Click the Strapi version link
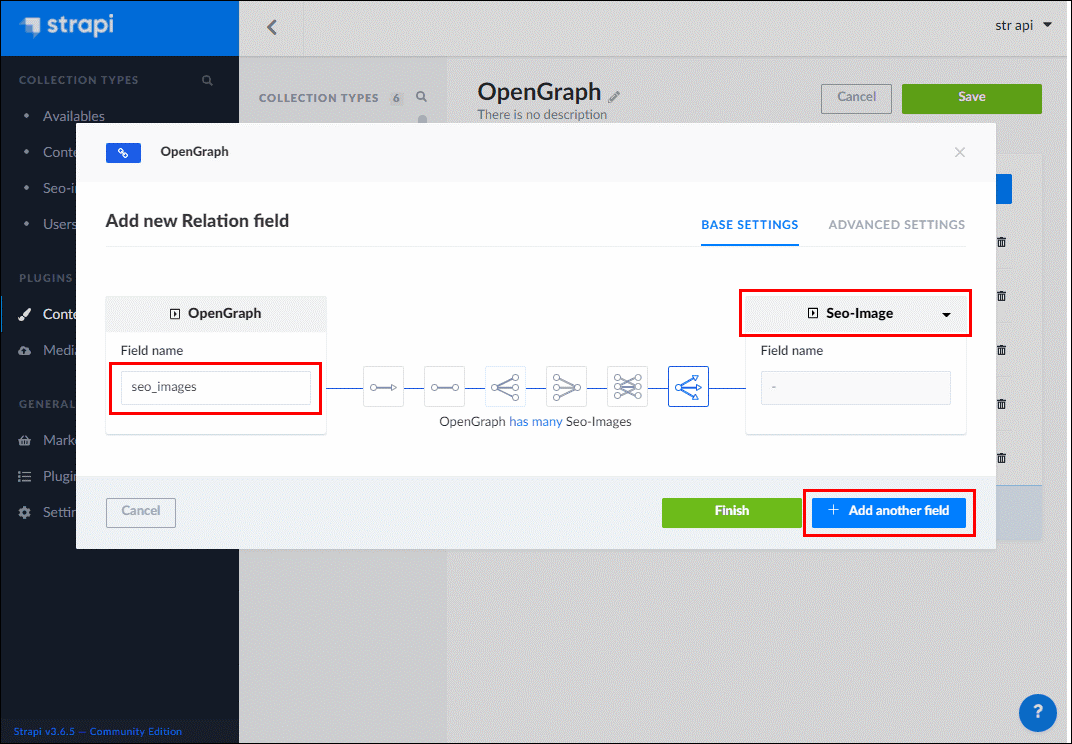The height and width of the screenshot is (744, 1072). pos(98,732)
